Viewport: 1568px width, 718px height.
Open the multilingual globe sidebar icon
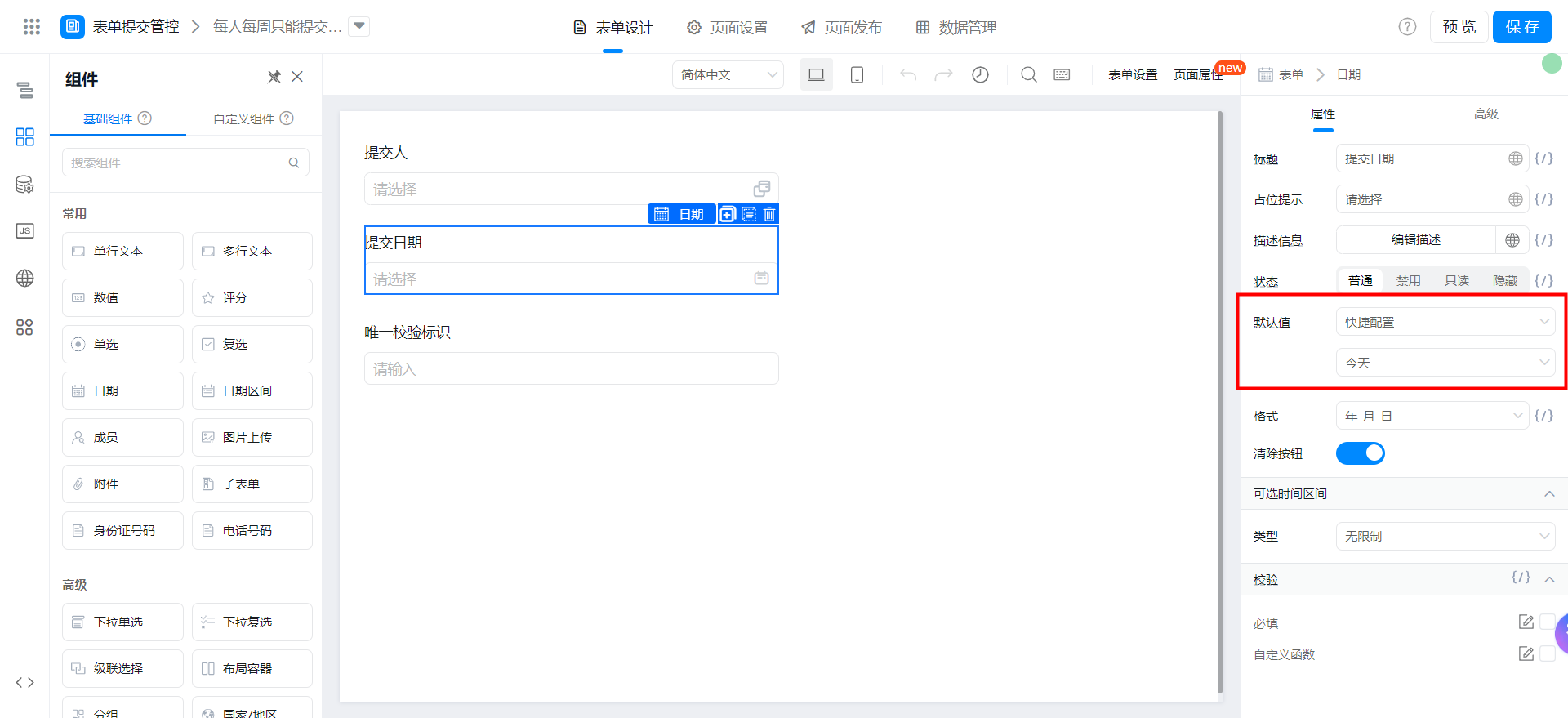(x=25, y=279)
